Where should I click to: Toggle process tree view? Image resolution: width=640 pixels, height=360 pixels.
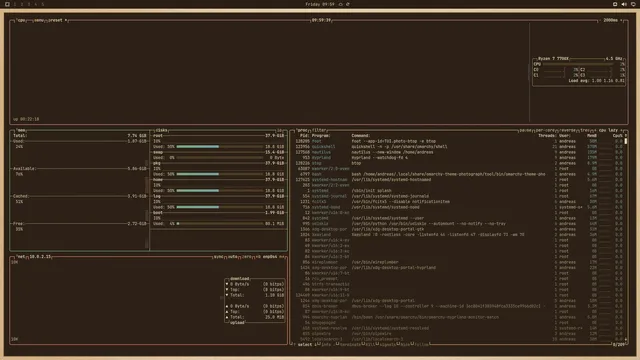coord(584,130)
